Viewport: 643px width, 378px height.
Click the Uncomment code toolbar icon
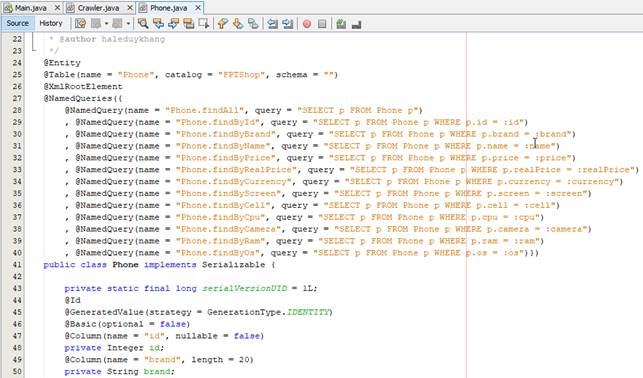pyautogui.click(x=356, y=24)
